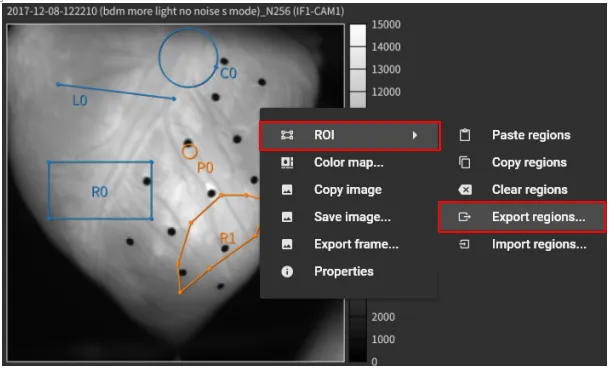Image resolution: width=610 pixels, height=370 pixels.
Task: Click the Color map icon
Action: point(287,162)
